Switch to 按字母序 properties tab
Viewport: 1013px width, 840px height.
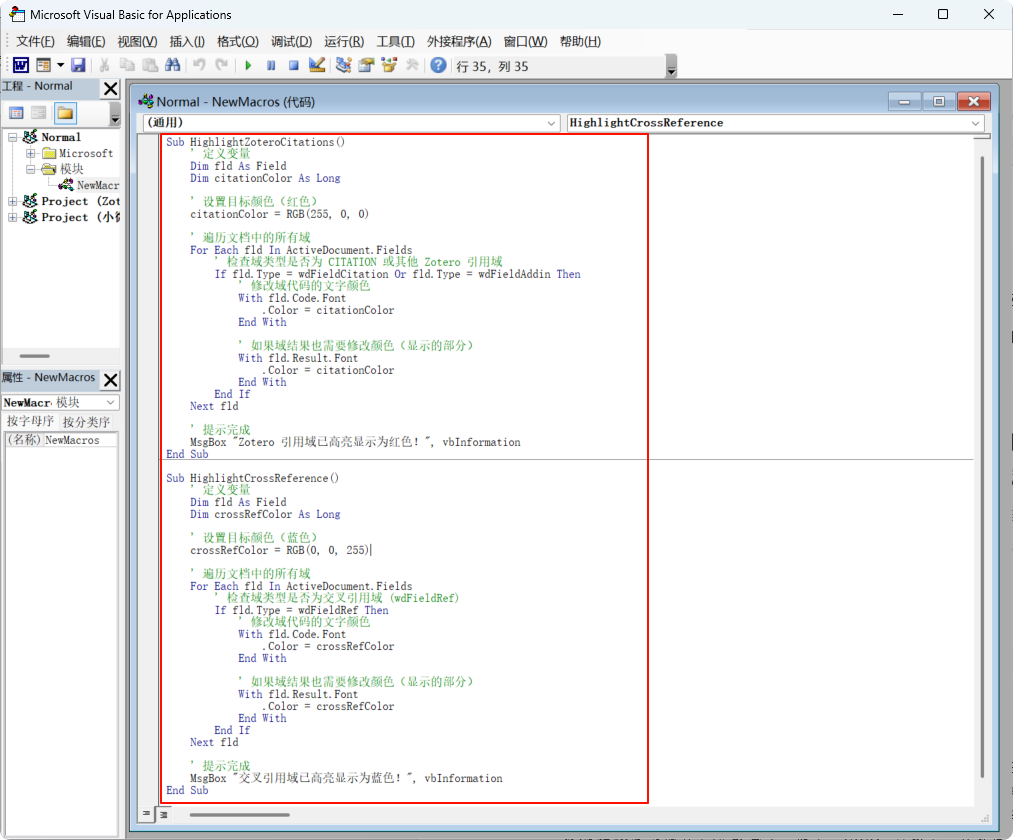click(30, 421)
